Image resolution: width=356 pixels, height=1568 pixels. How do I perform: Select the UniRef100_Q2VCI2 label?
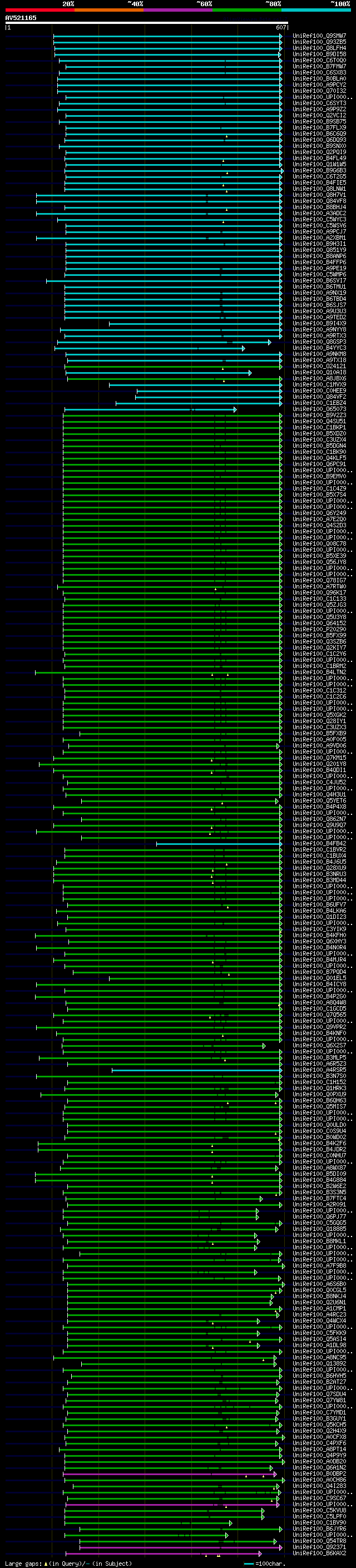[x=319, y=115]
